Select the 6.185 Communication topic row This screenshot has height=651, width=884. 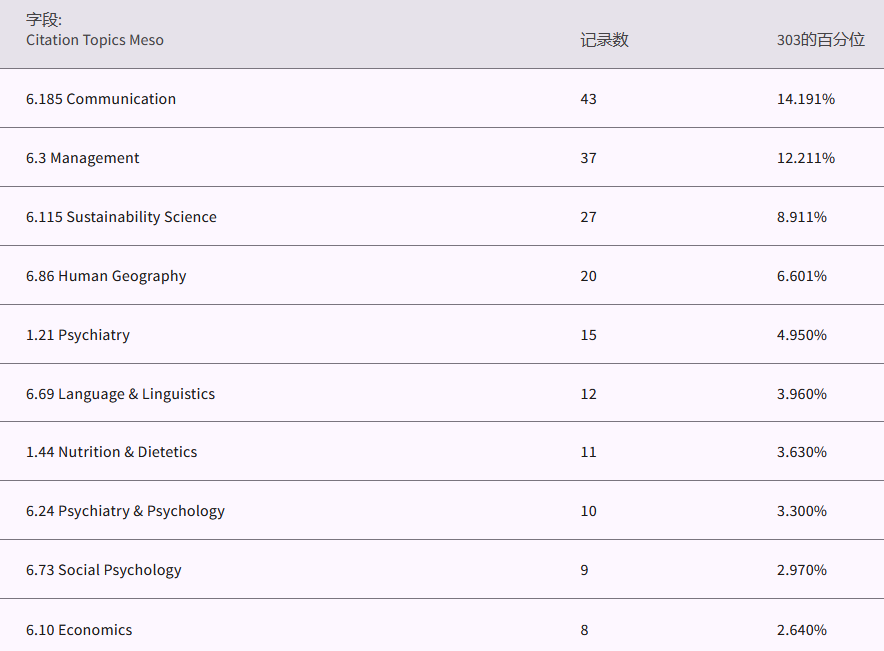click(x=101, y=99)
